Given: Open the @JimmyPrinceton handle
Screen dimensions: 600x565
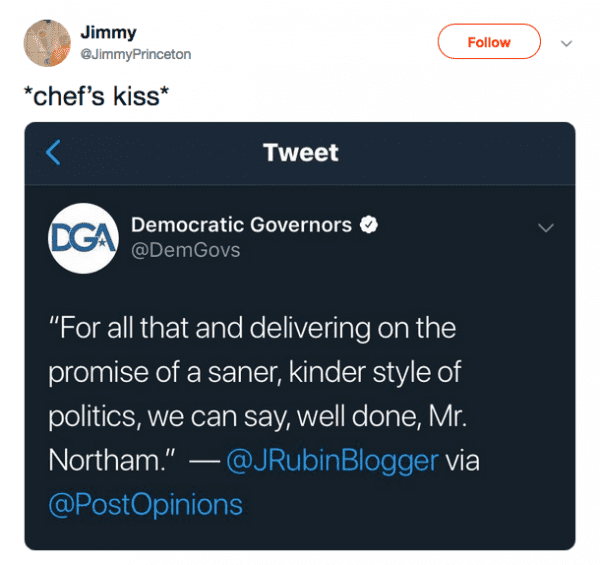Looking at the screenshot, I should (135, 54).
